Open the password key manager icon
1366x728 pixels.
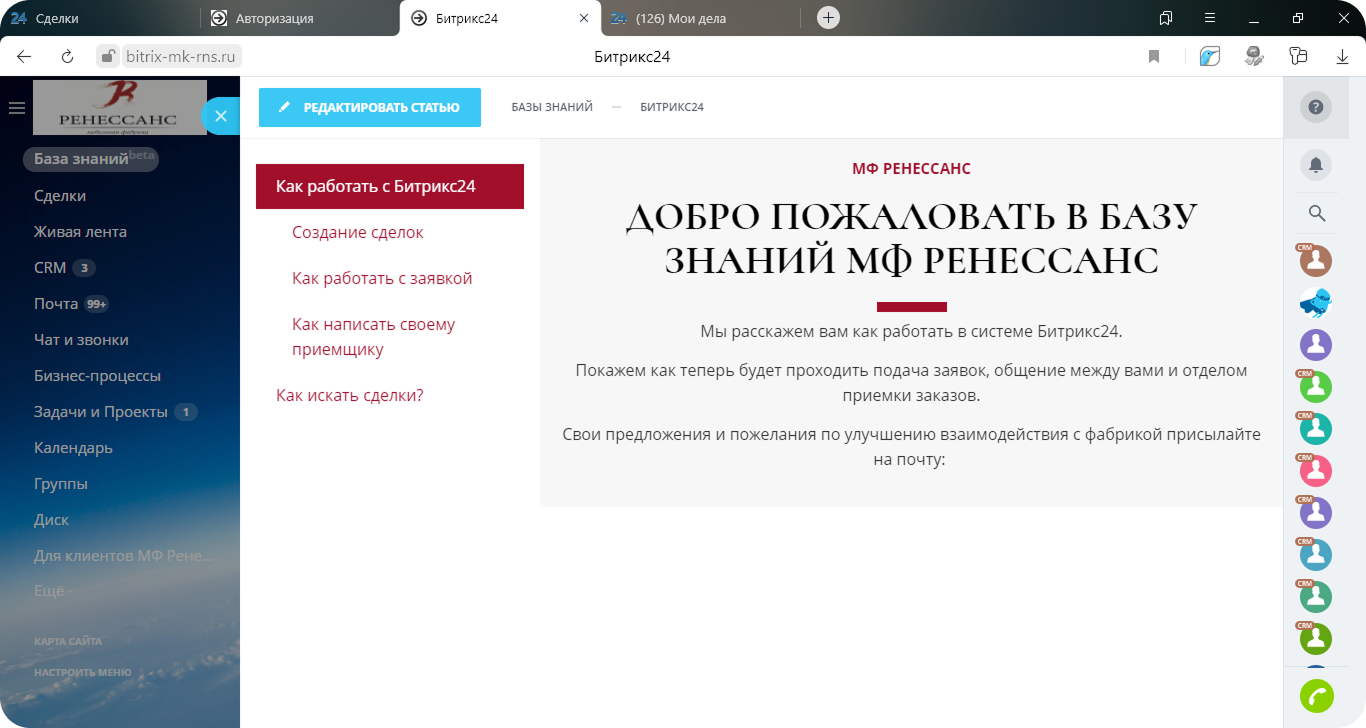pos(1299,57)
